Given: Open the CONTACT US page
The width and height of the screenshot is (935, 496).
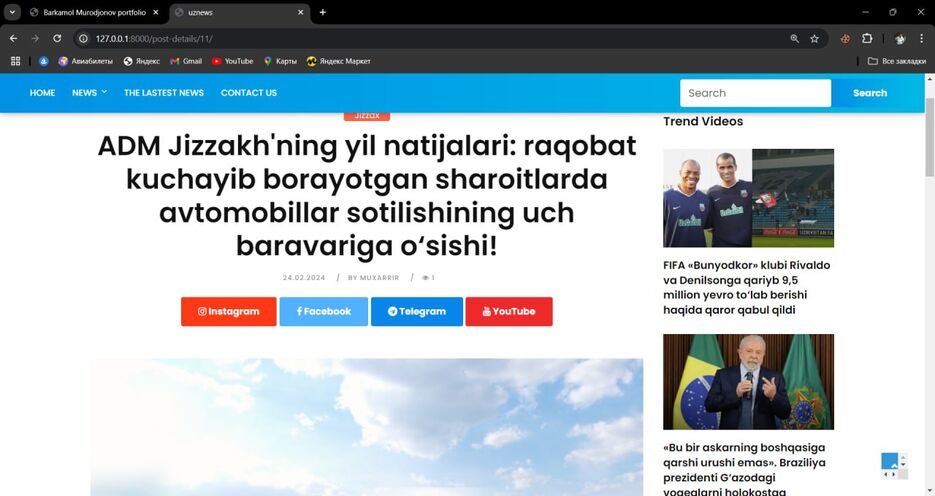Looking at the screenshot, I should 249,92.
